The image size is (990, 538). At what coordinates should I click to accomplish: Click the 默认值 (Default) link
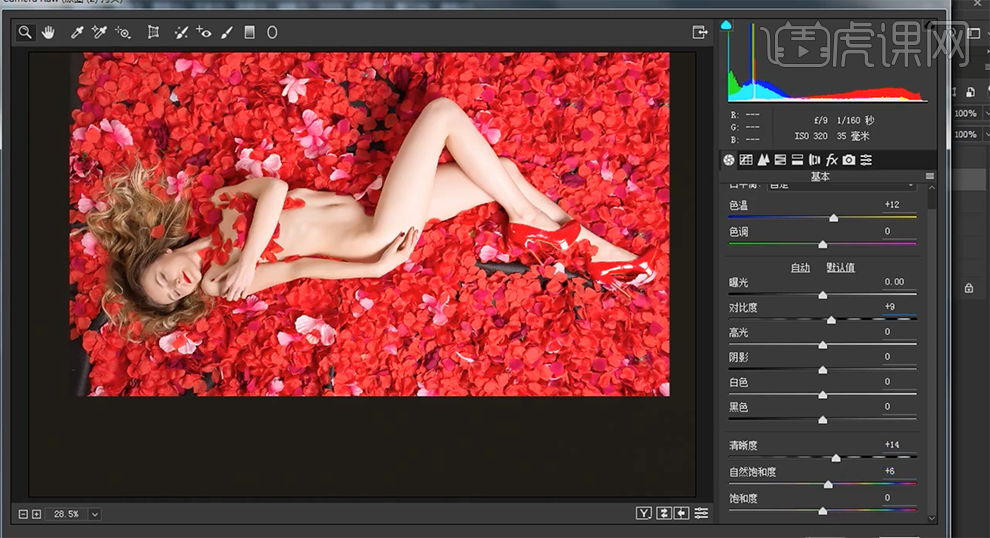(840, 267)
